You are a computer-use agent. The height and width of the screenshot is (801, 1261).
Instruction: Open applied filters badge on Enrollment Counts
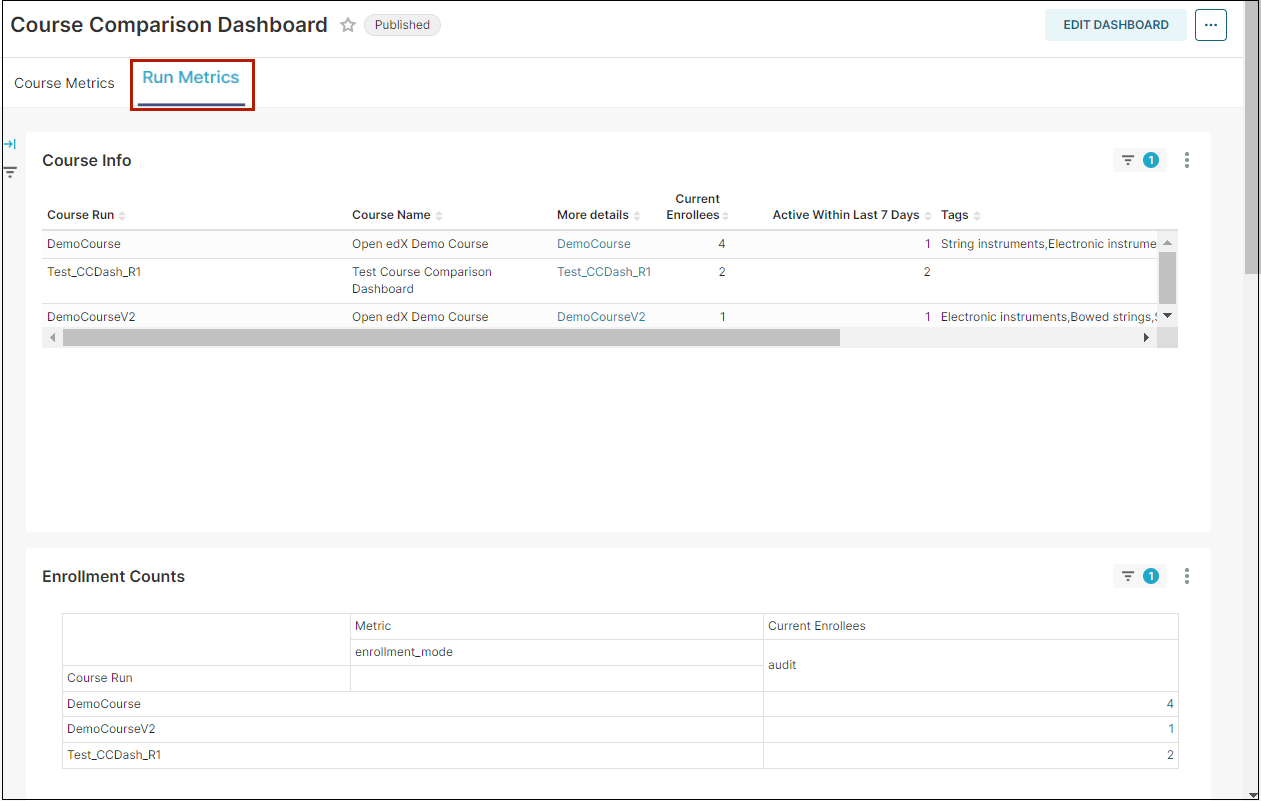click(1139, 576)
